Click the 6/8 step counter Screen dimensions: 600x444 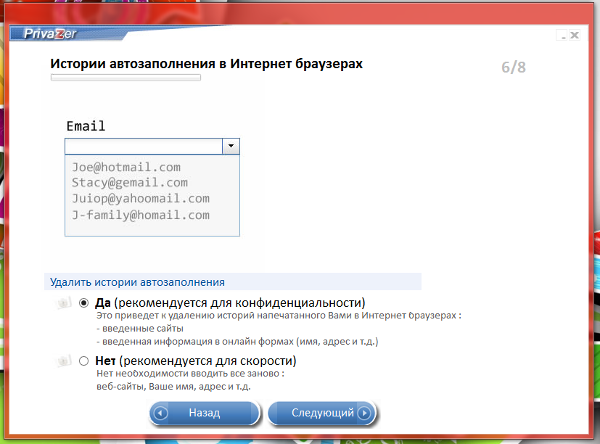click(x=514, y=68)
